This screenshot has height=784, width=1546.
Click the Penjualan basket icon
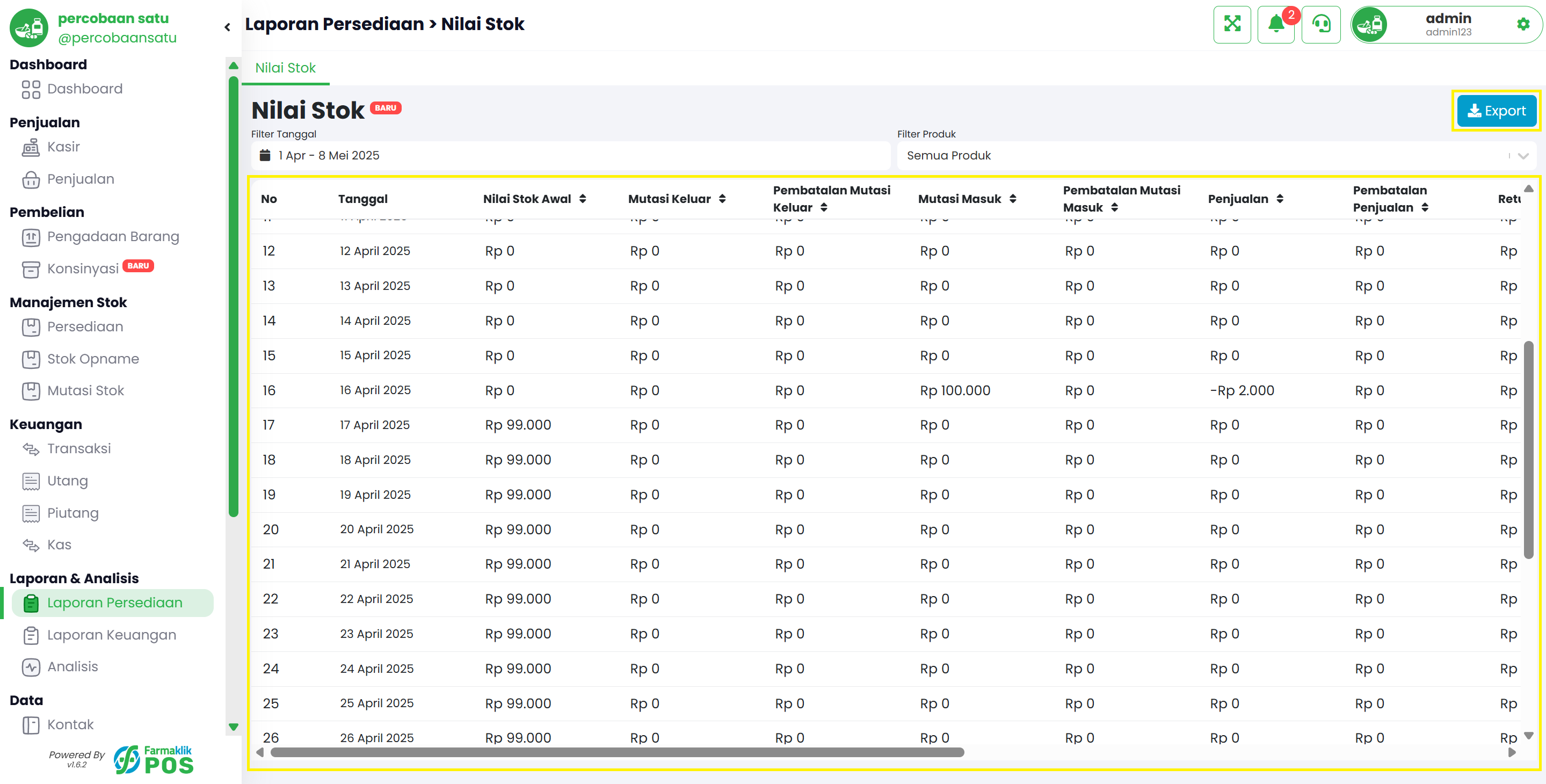[31, 179]
